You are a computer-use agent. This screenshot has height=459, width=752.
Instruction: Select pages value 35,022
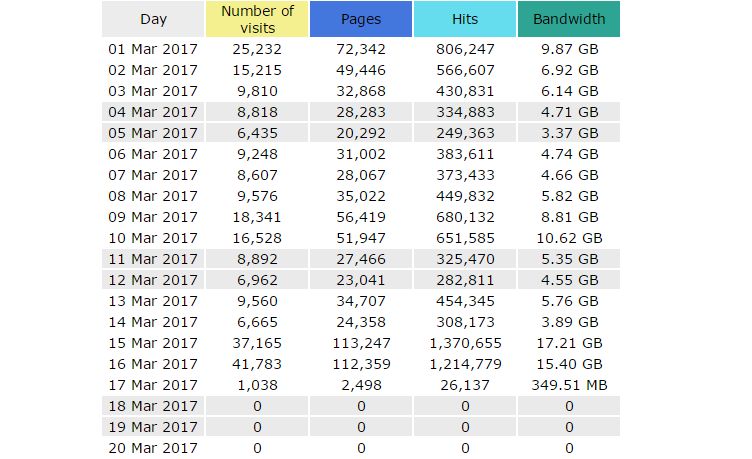click(x=361, y=196)
